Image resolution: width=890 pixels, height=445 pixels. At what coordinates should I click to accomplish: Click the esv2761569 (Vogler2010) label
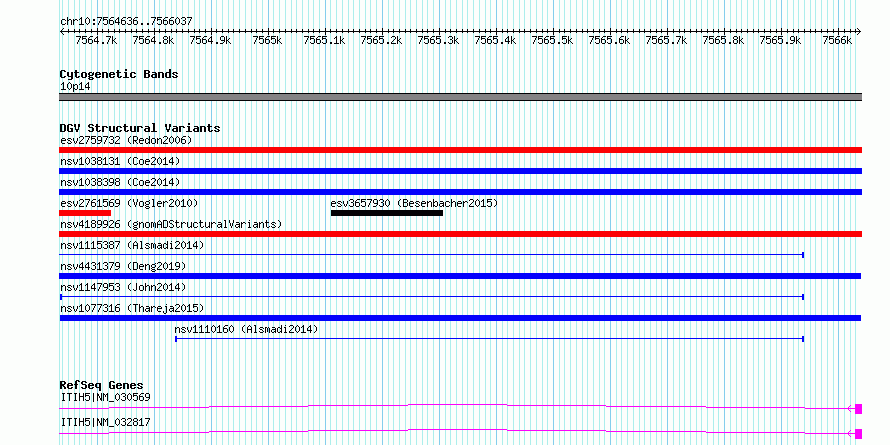[129, 203]
